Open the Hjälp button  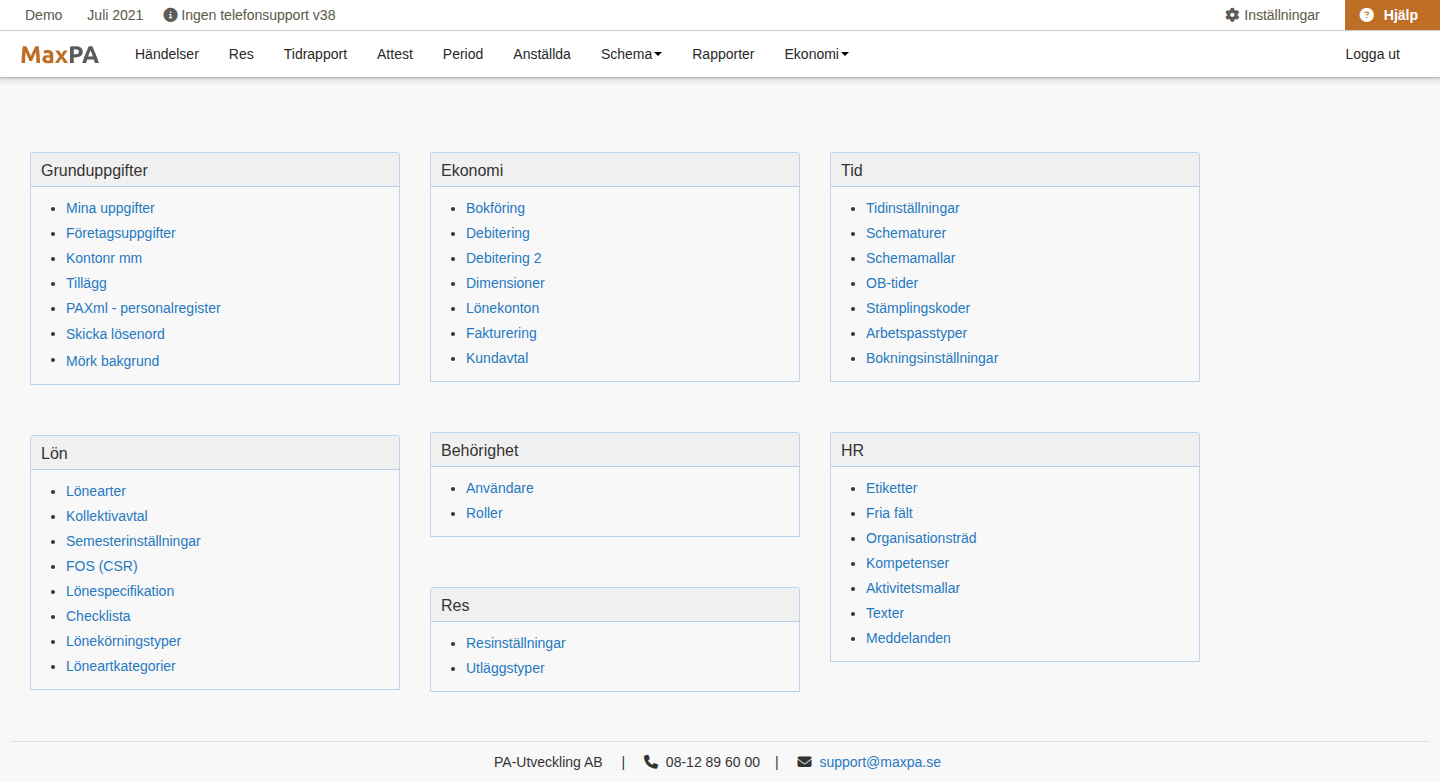(x=1392, y=15)
